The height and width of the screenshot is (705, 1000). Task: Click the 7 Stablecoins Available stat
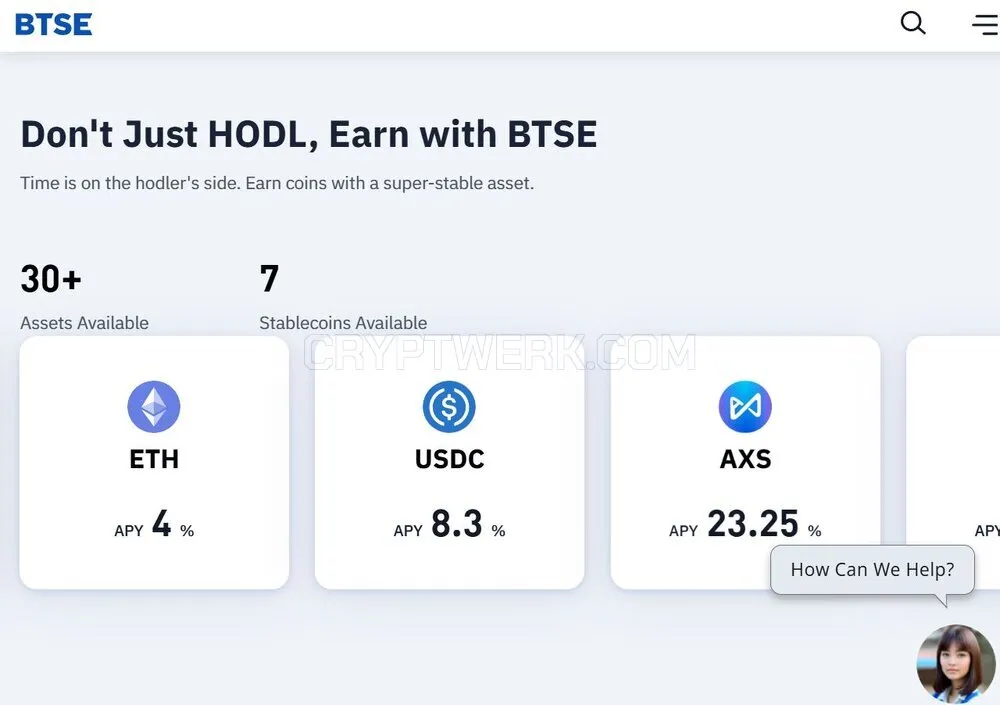[343, 297]
